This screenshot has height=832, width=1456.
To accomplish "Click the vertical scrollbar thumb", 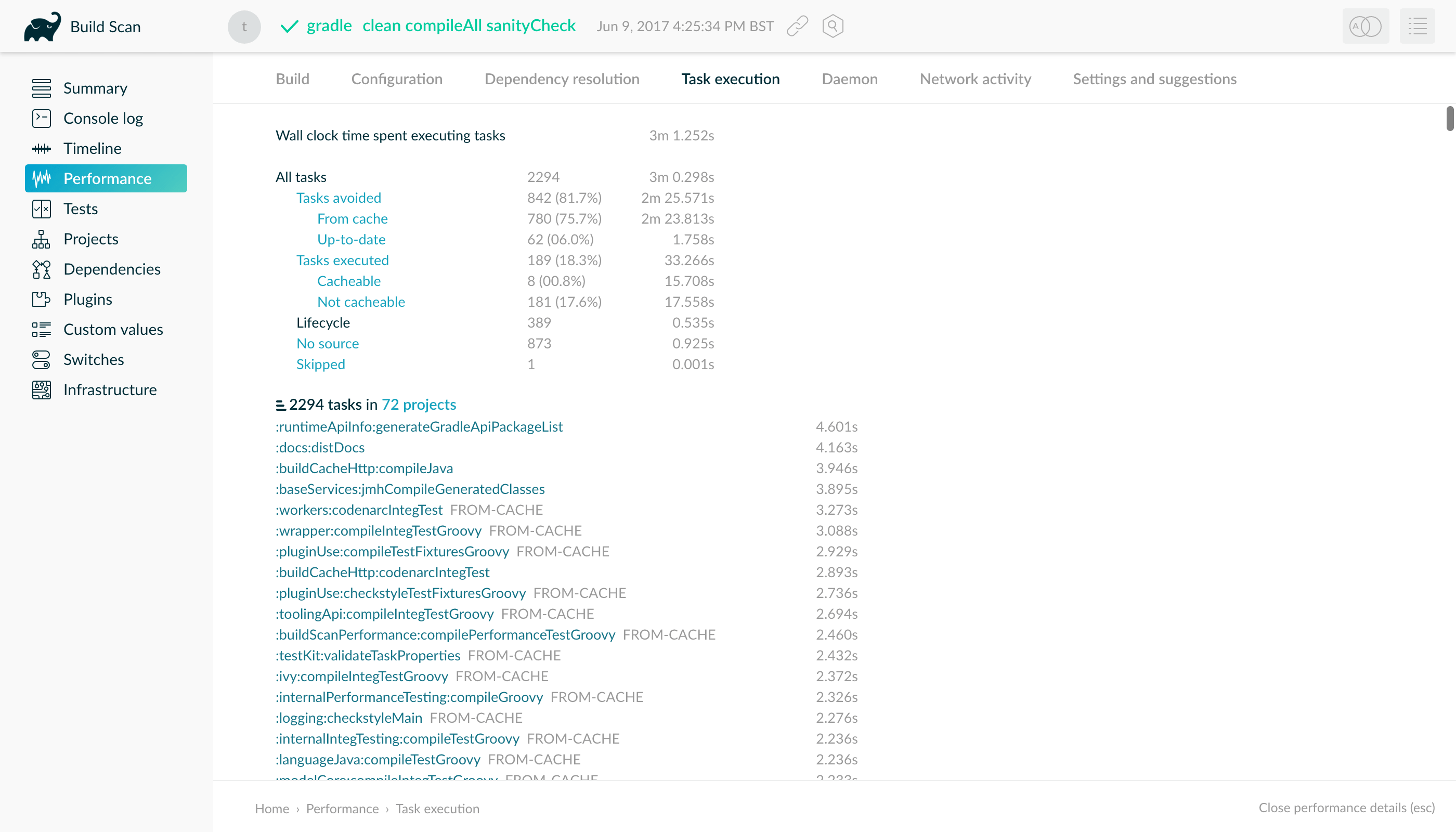I will [x=1450, y=118].
